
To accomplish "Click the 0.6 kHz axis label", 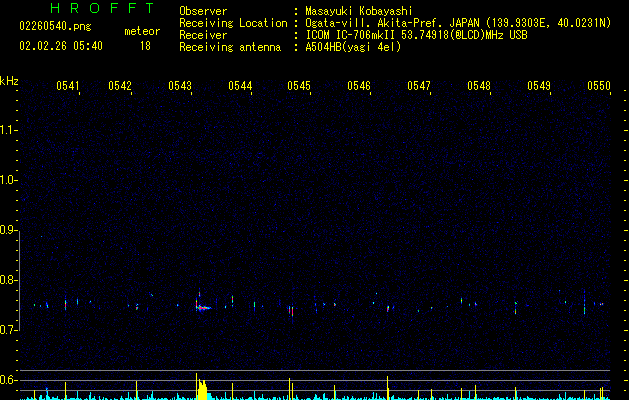I will coord(8,380).
